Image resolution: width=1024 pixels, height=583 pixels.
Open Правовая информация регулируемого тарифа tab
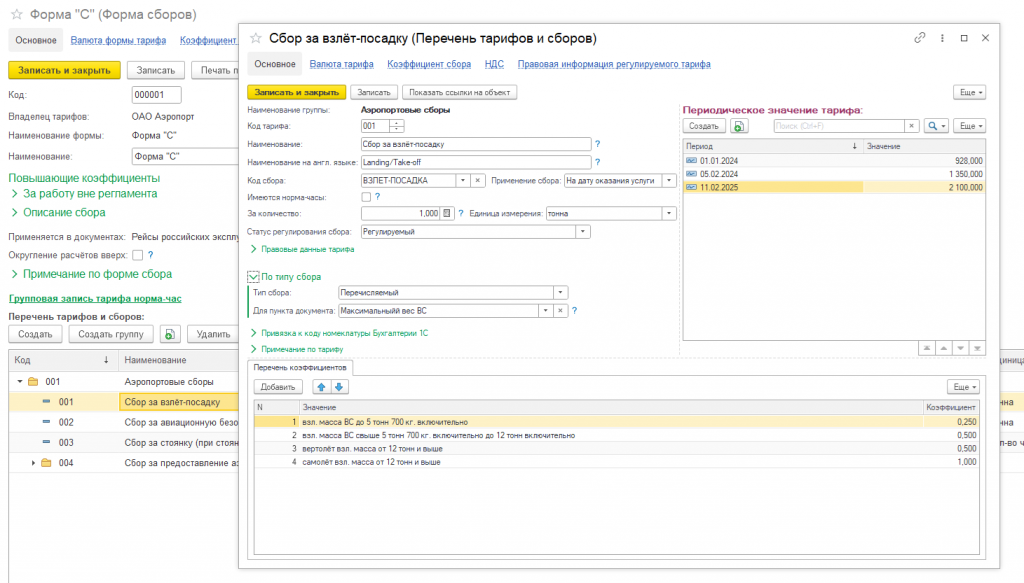pos(614,64)
